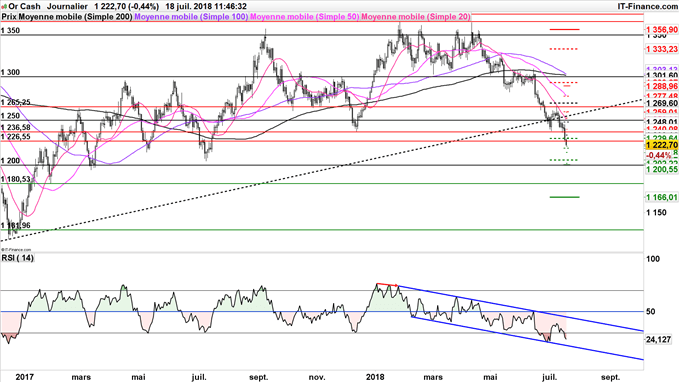Open the Journalier timeframe label
Viewport: 679px width, 382px height.
click(67, 6)
